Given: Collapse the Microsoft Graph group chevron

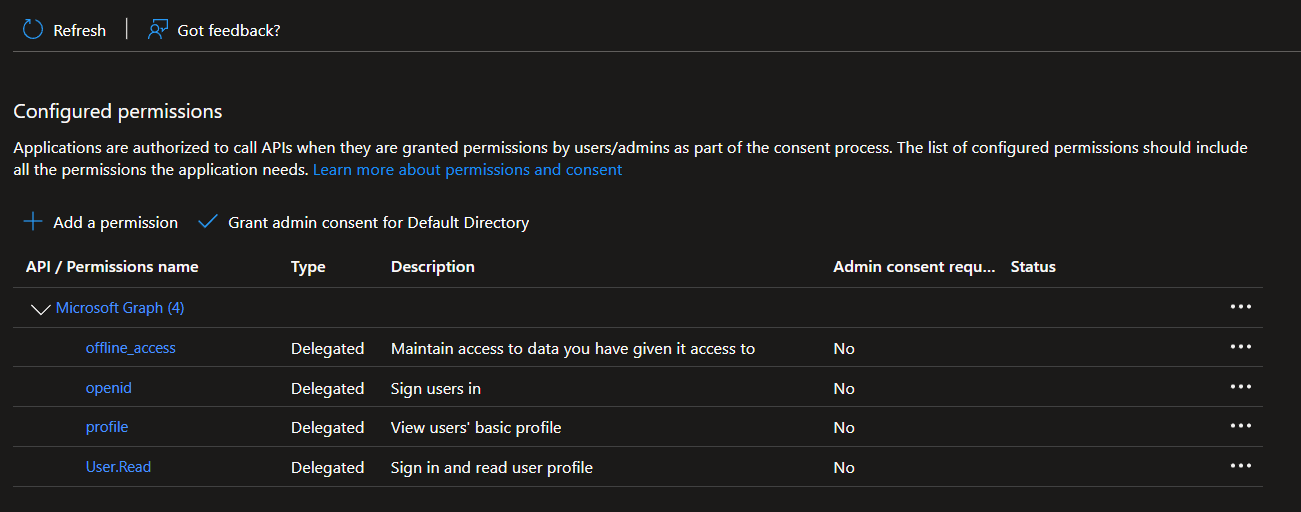Looking at the screenshot, I should coord(41,309).
